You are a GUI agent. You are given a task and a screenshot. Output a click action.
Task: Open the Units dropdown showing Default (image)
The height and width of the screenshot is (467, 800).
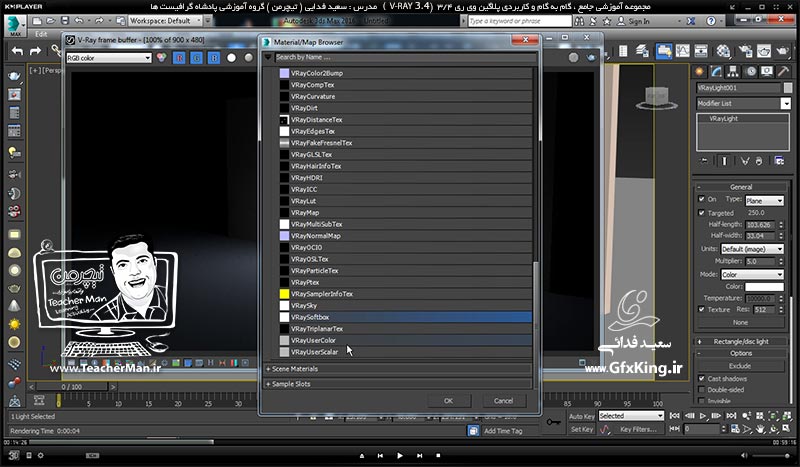click(x=752, y=249)
